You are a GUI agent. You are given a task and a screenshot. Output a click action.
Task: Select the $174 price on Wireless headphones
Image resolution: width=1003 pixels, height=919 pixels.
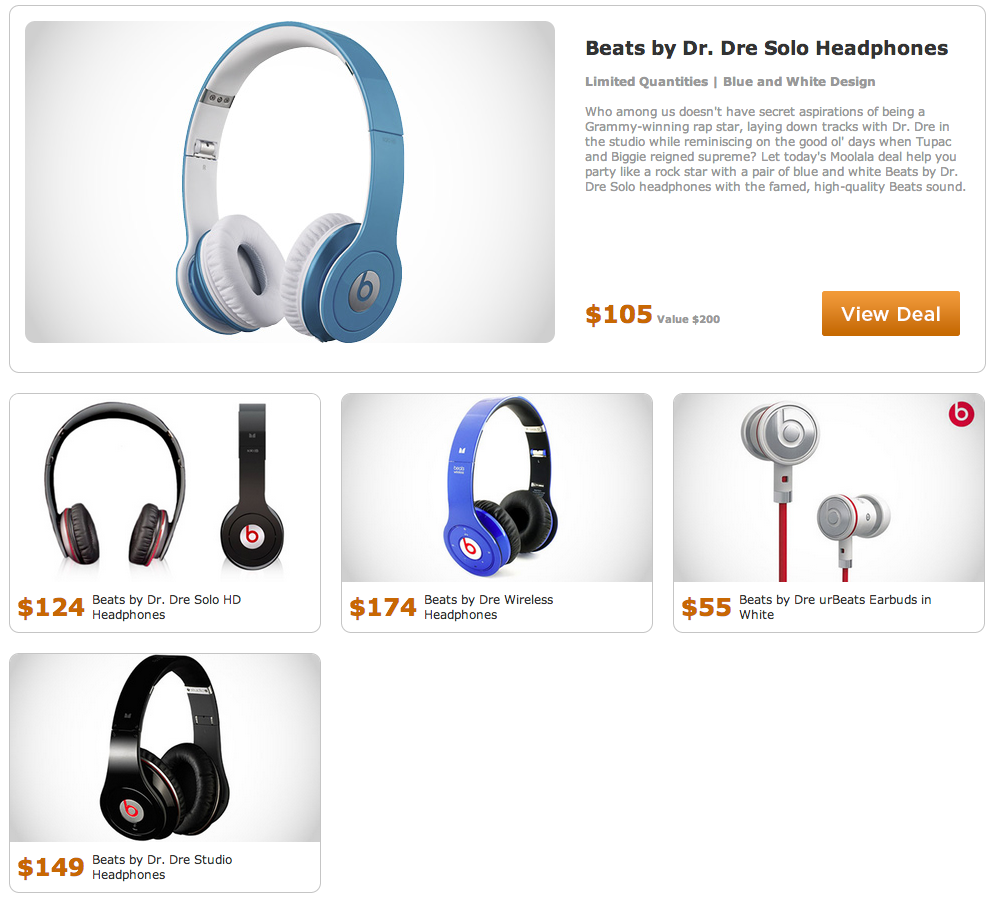[x=383, y=608]
